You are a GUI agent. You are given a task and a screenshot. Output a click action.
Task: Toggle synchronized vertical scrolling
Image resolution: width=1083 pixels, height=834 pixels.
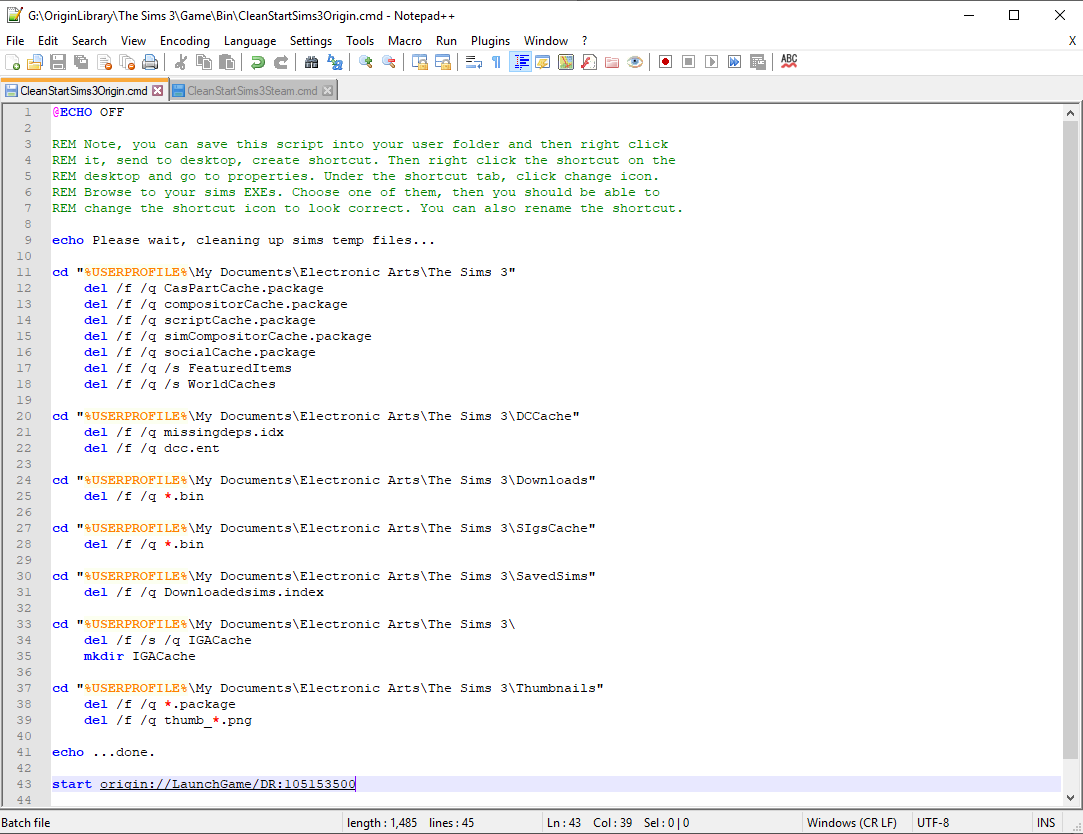420,62
